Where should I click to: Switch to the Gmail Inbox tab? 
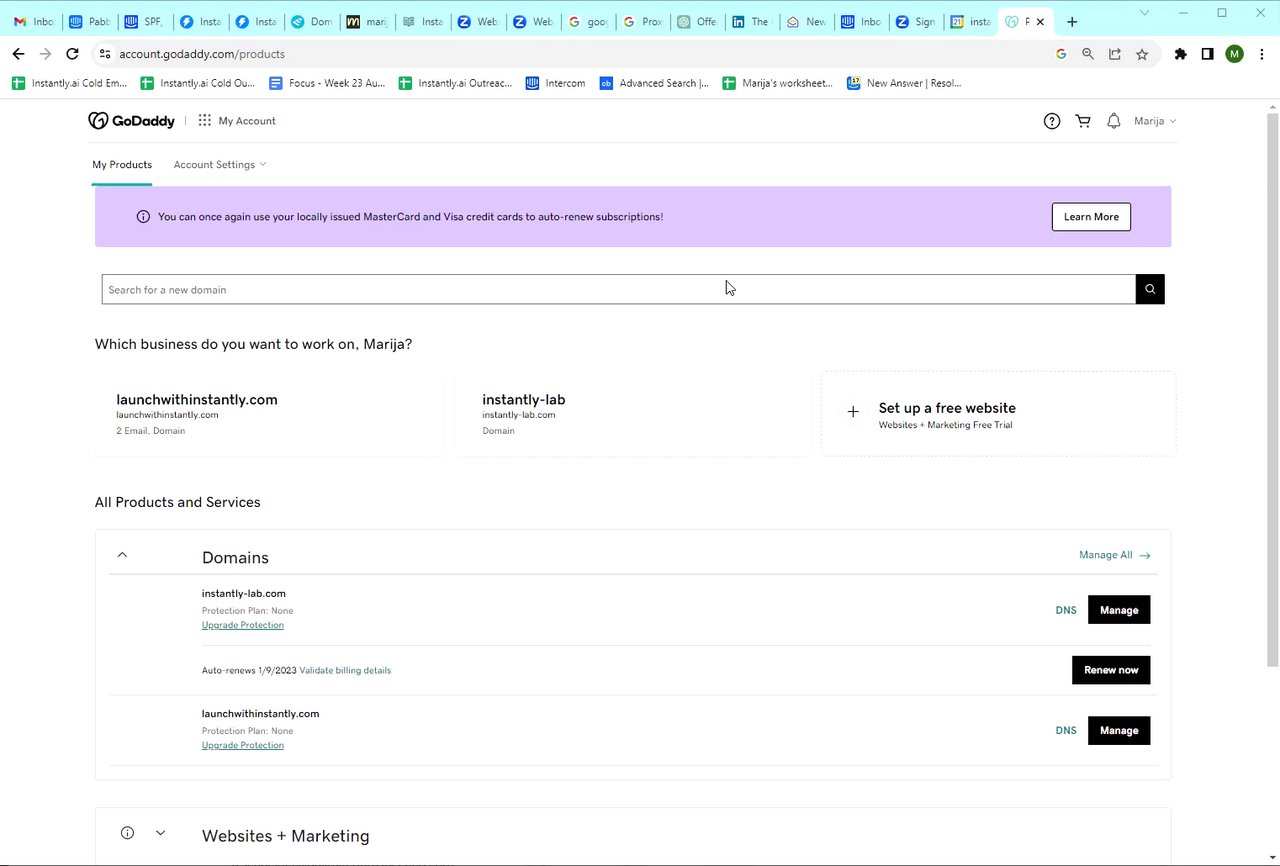tap(33, 21)
